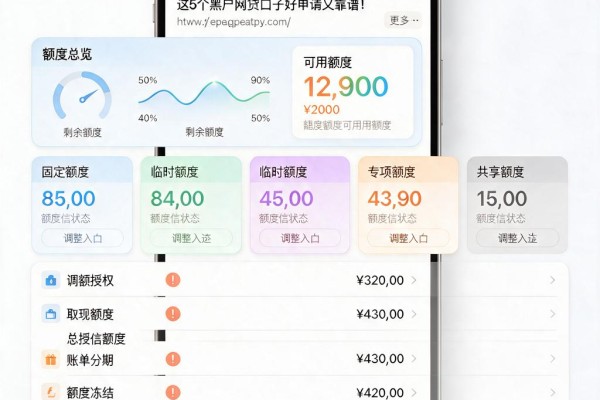The height and width of the screenshot is (400, 600).
Task: Click the ¥320,00 amount
Action: tap(380, 281)
